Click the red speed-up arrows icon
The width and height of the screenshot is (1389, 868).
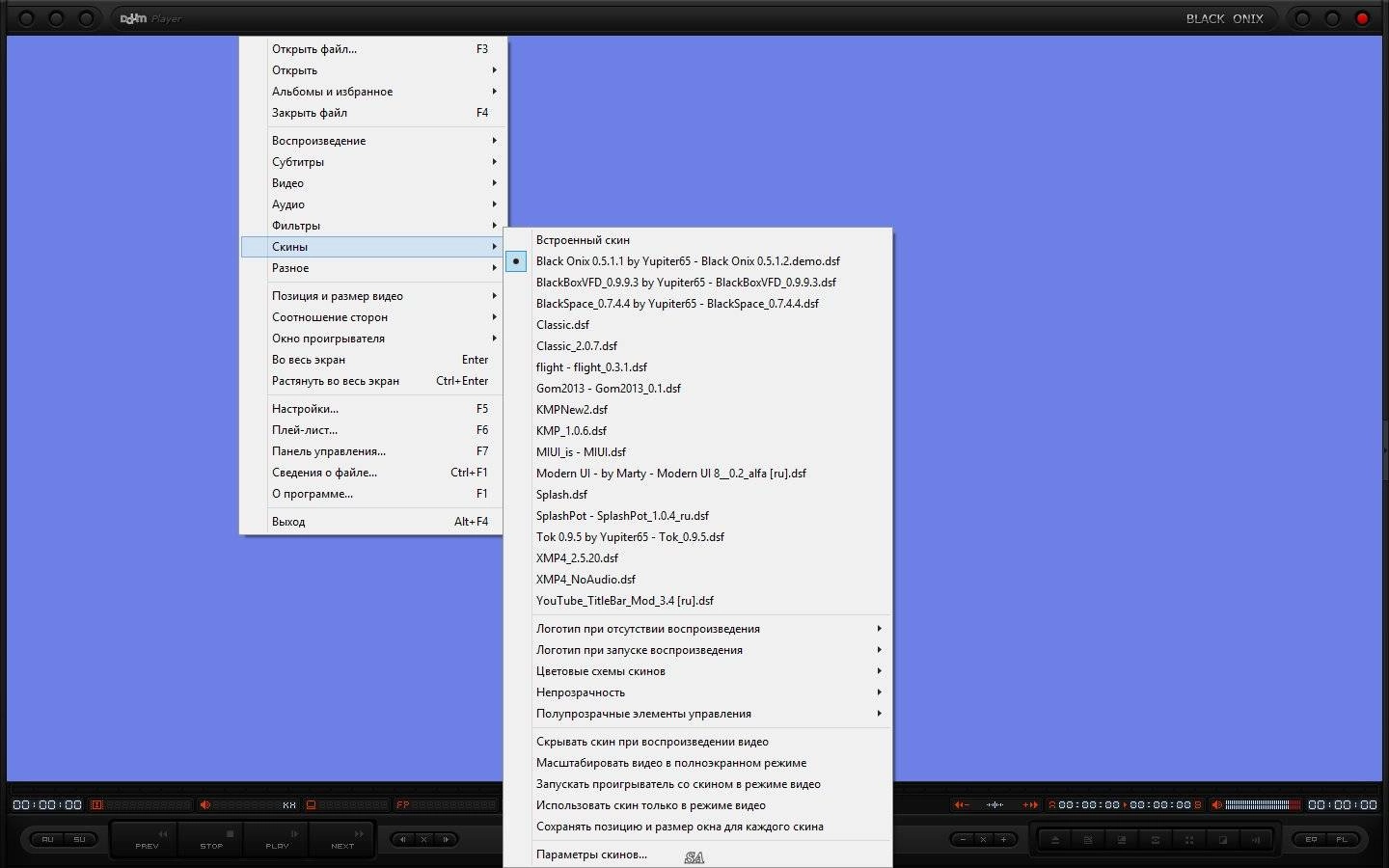1030,804
